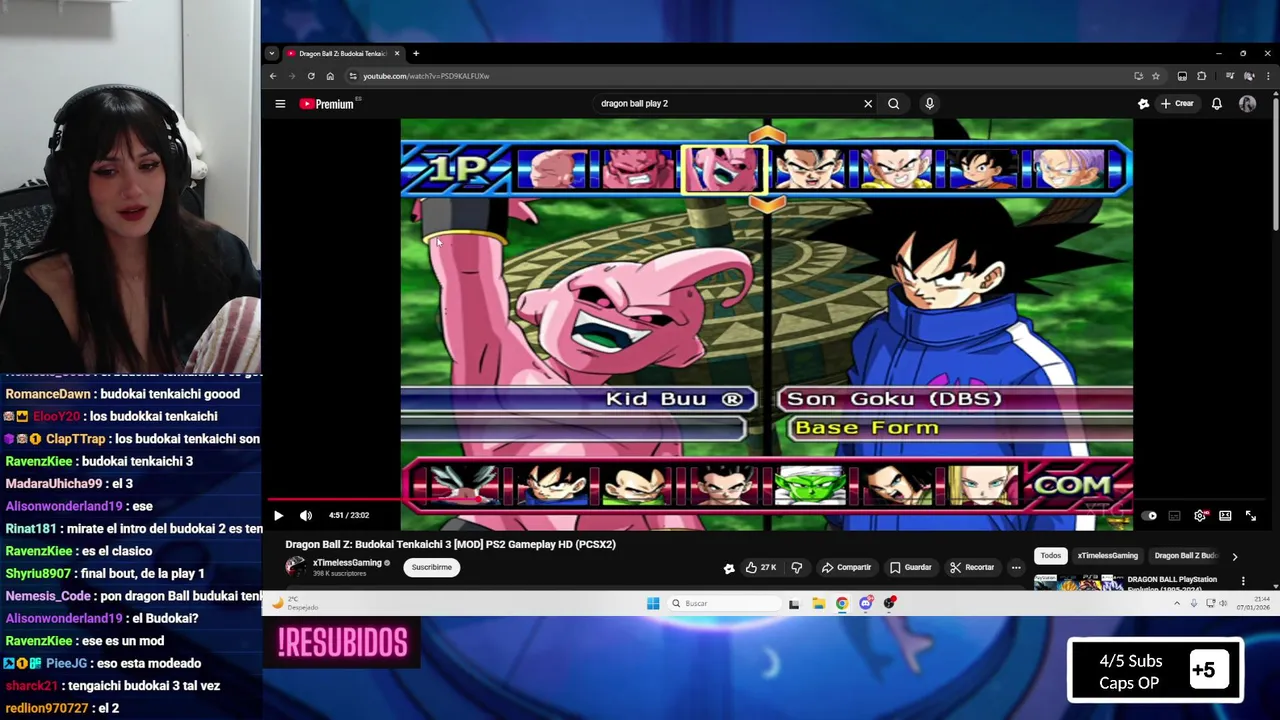Go to YouTube Premium home logo
Screen dimensions: 1280x720
point(327,104)
